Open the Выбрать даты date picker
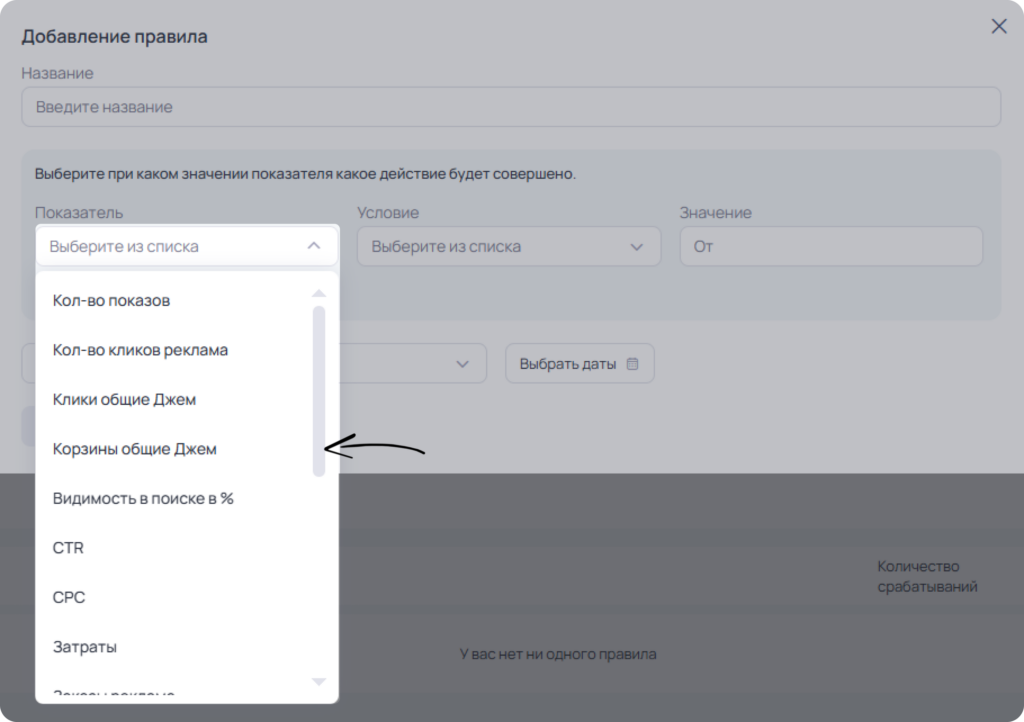This screenshot has height=722, width=1024. [x=579, y=364]
